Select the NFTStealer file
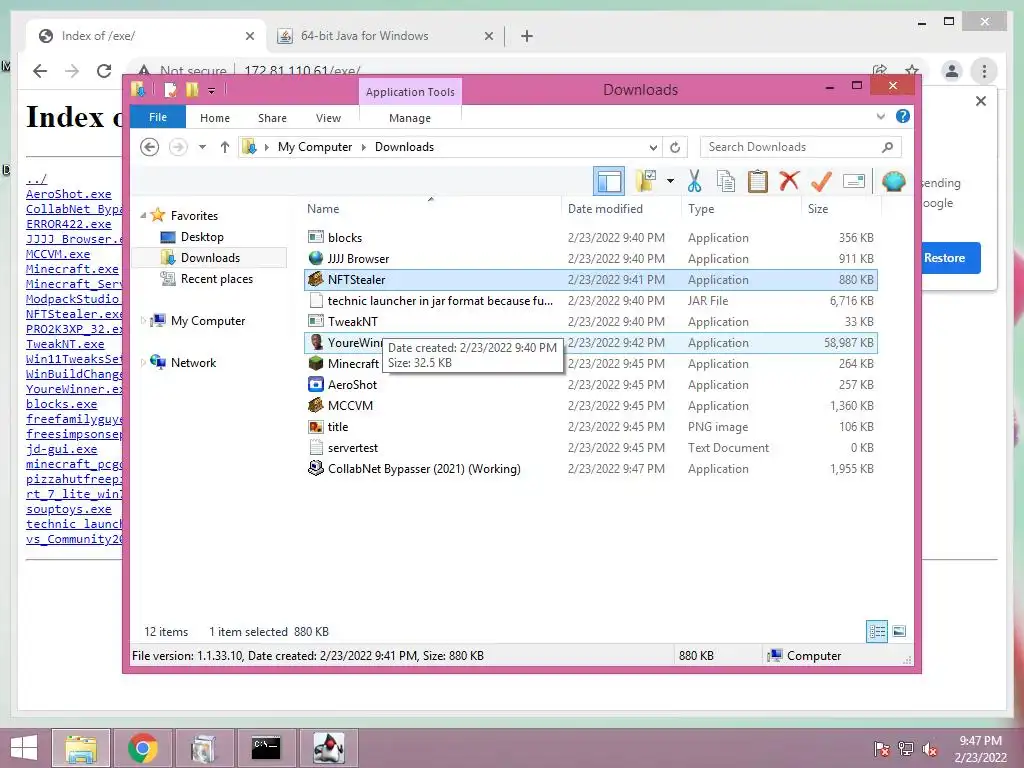The height and width of the screenshot is (768, 1024). coord(590,280)
